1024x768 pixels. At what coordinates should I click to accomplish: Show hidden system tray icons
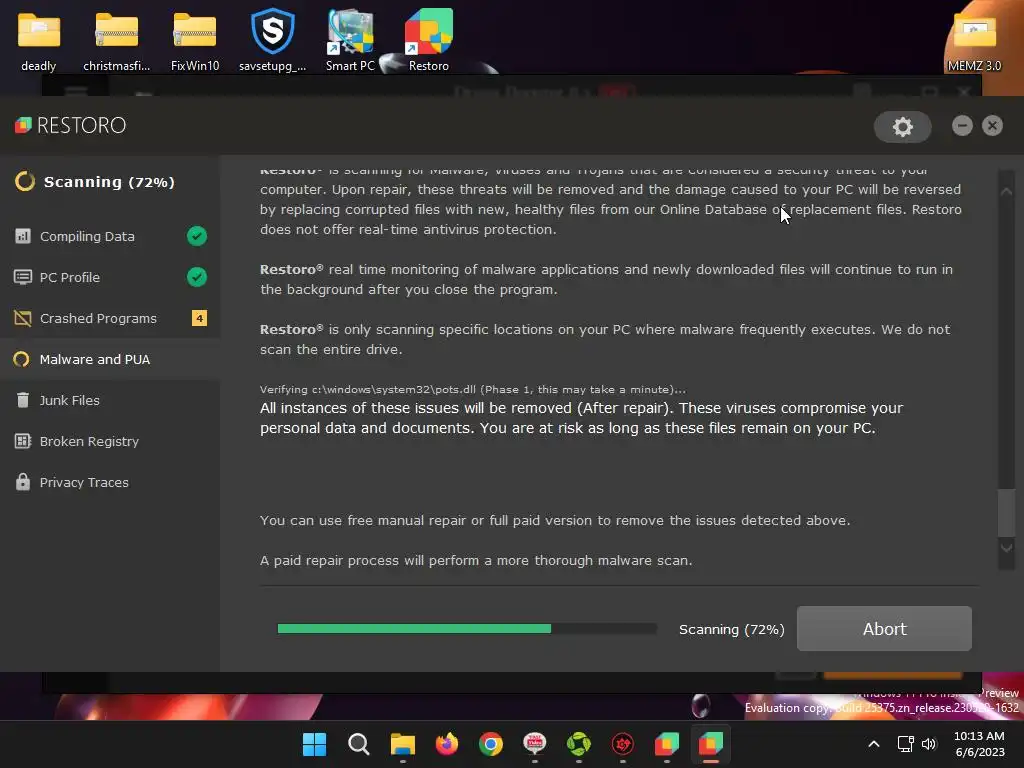[873, 744]
